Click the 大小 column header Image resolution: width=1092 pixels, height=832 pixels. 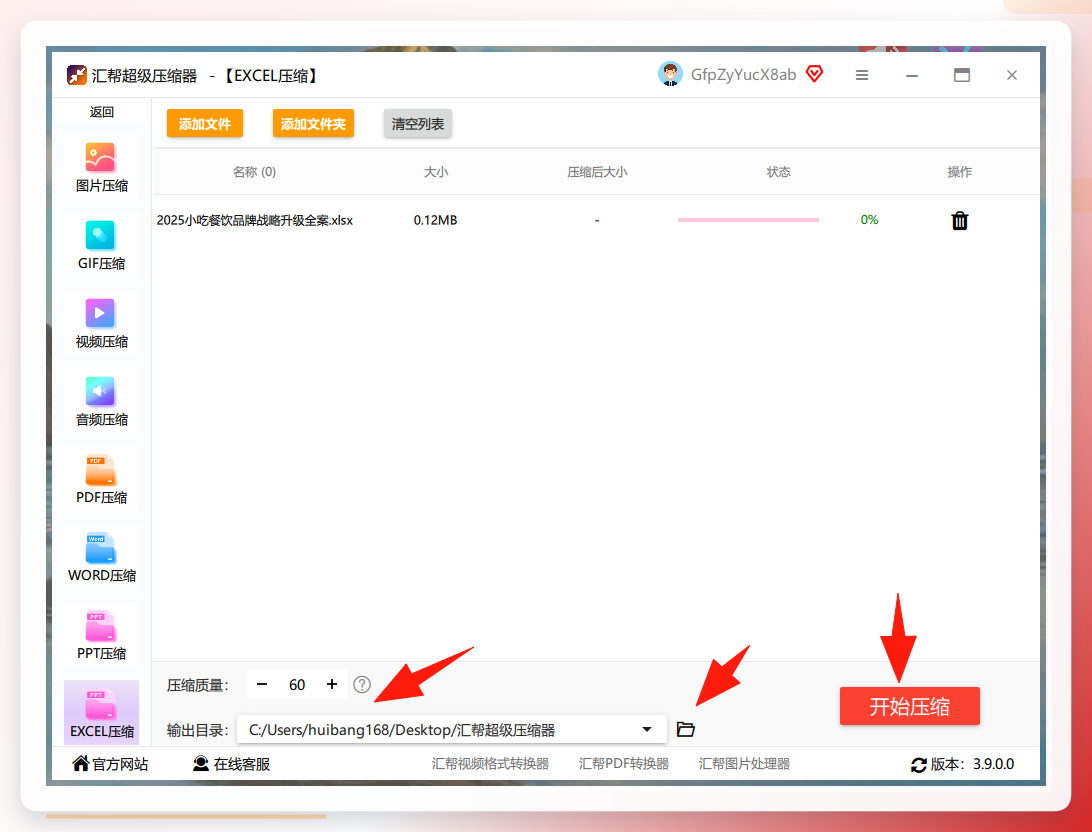pyautogui.click(x=436, y=172)
